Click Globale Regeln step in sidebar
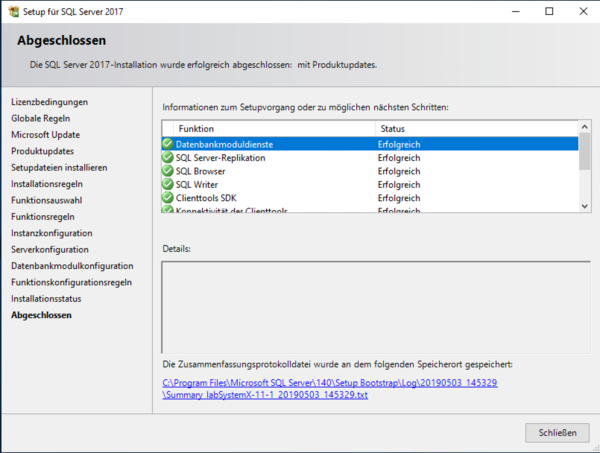This screenshot has width=600, height=453. pos(41,119)
